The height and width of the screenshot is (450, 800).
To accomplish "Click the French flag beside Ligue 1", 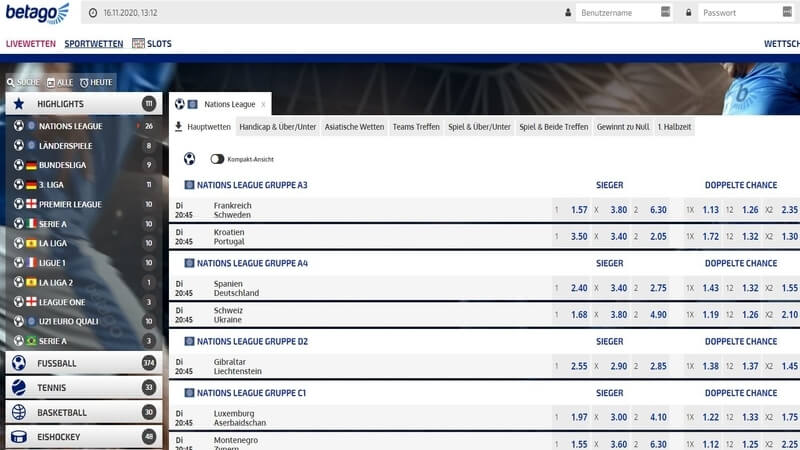I will click(x=32, y=263).
